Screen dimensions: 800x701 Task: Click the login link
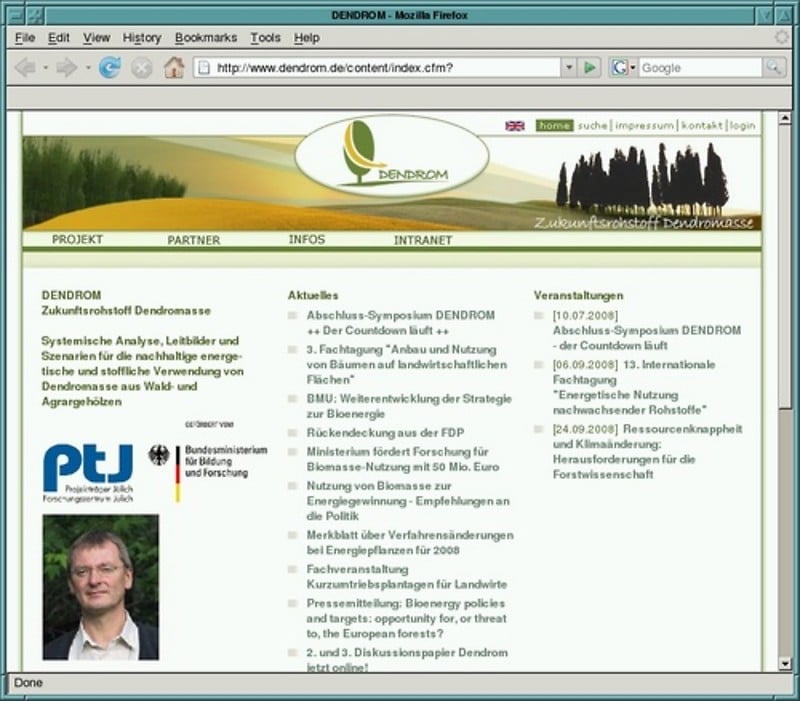click(x=742, y=126)
